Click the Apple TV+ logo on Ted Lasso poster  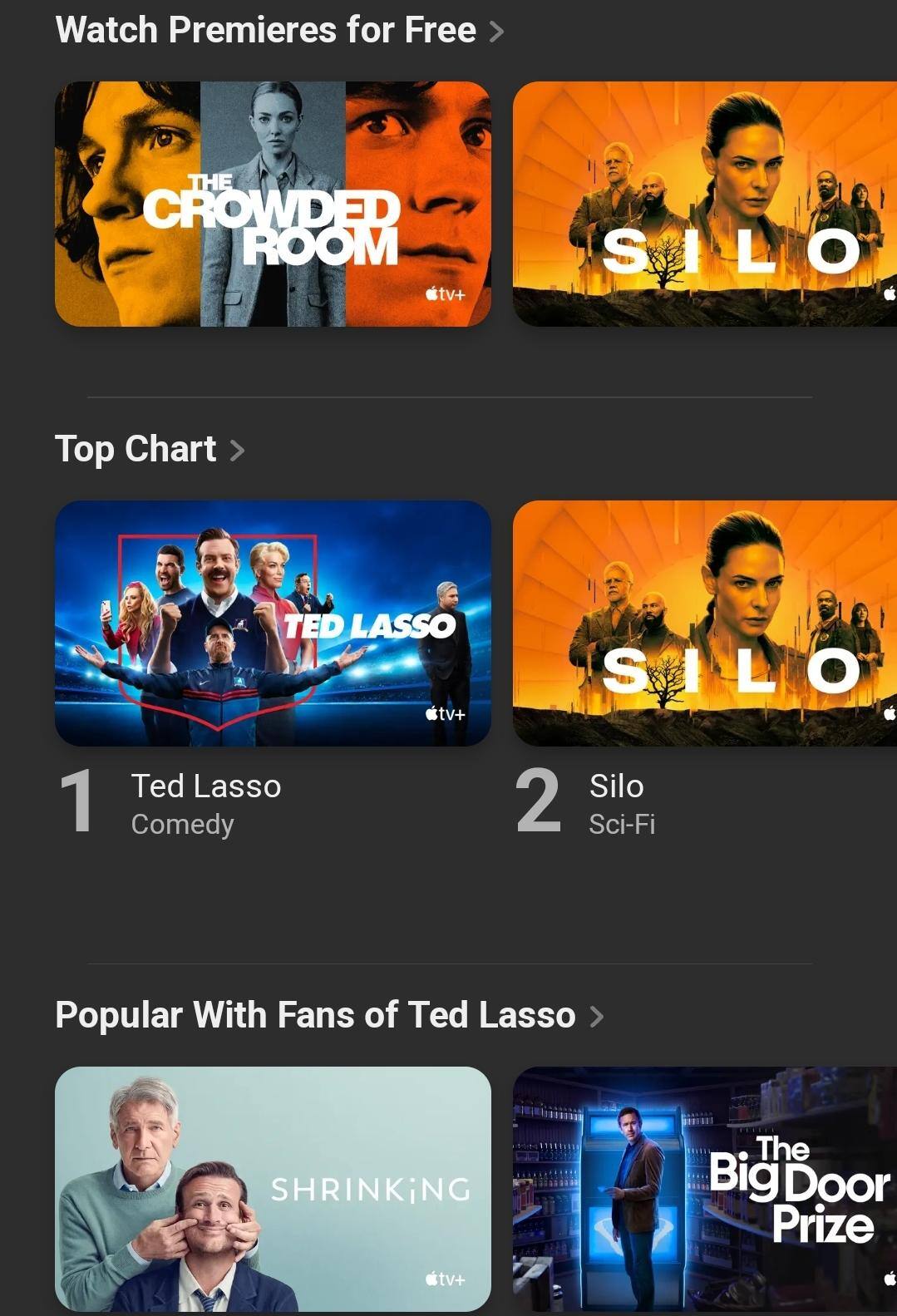click(x=446, y=713)
